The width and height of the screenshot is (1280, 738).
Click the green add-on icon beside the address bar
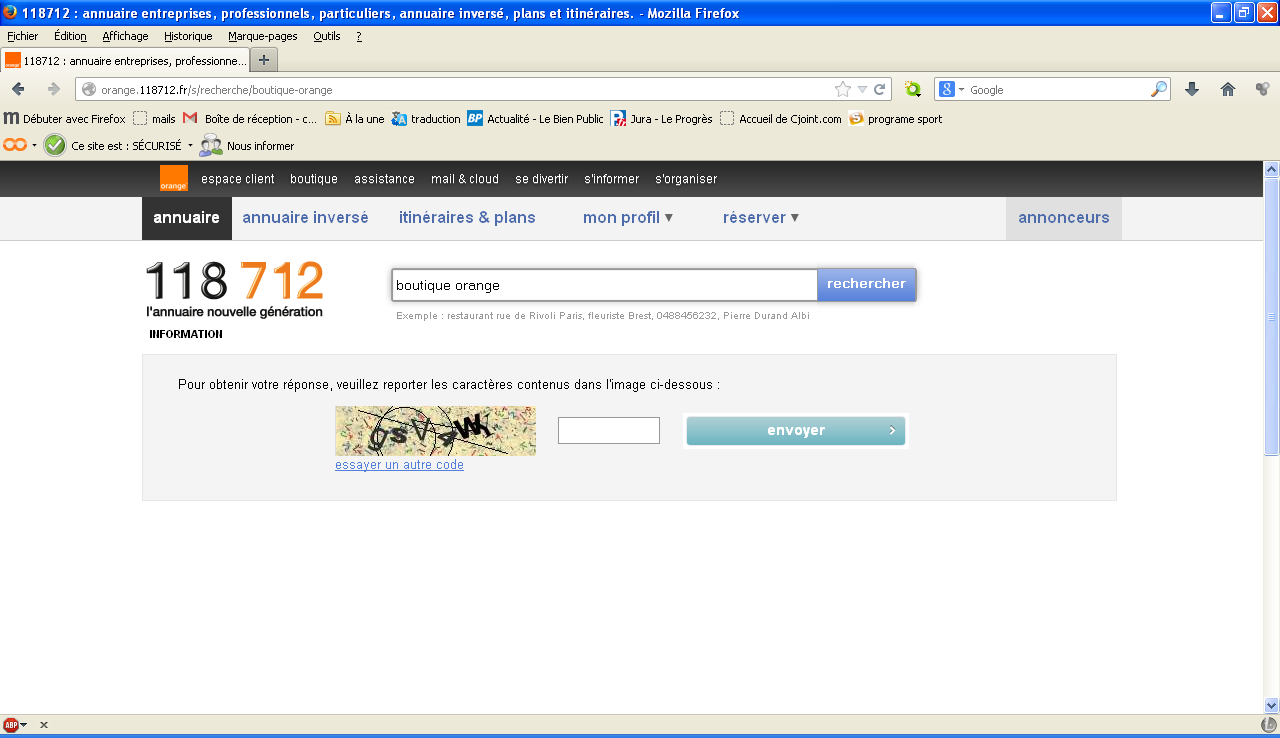tap(913, 89)
